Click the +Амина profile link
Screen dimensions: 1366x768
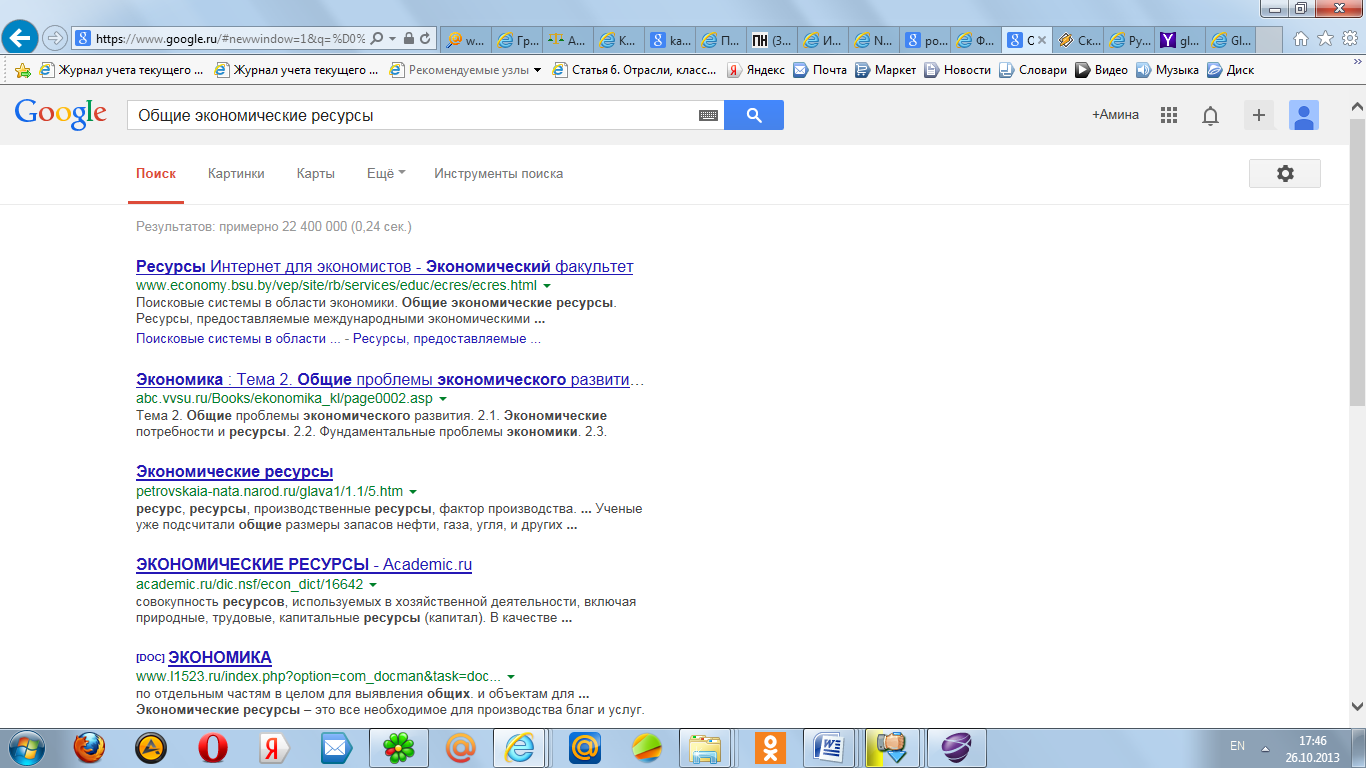click(1115, 115)
